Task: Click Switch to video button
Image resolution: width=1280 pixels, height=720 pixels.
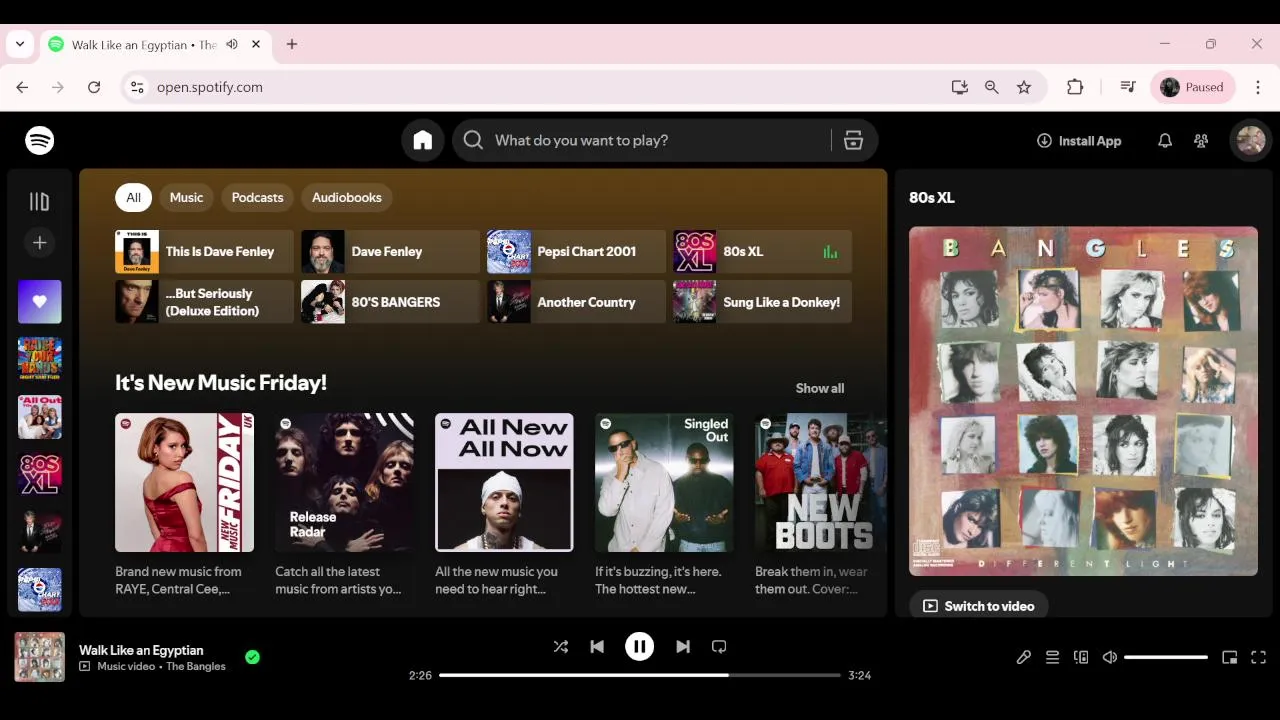Action: click(x=978, y=606)
